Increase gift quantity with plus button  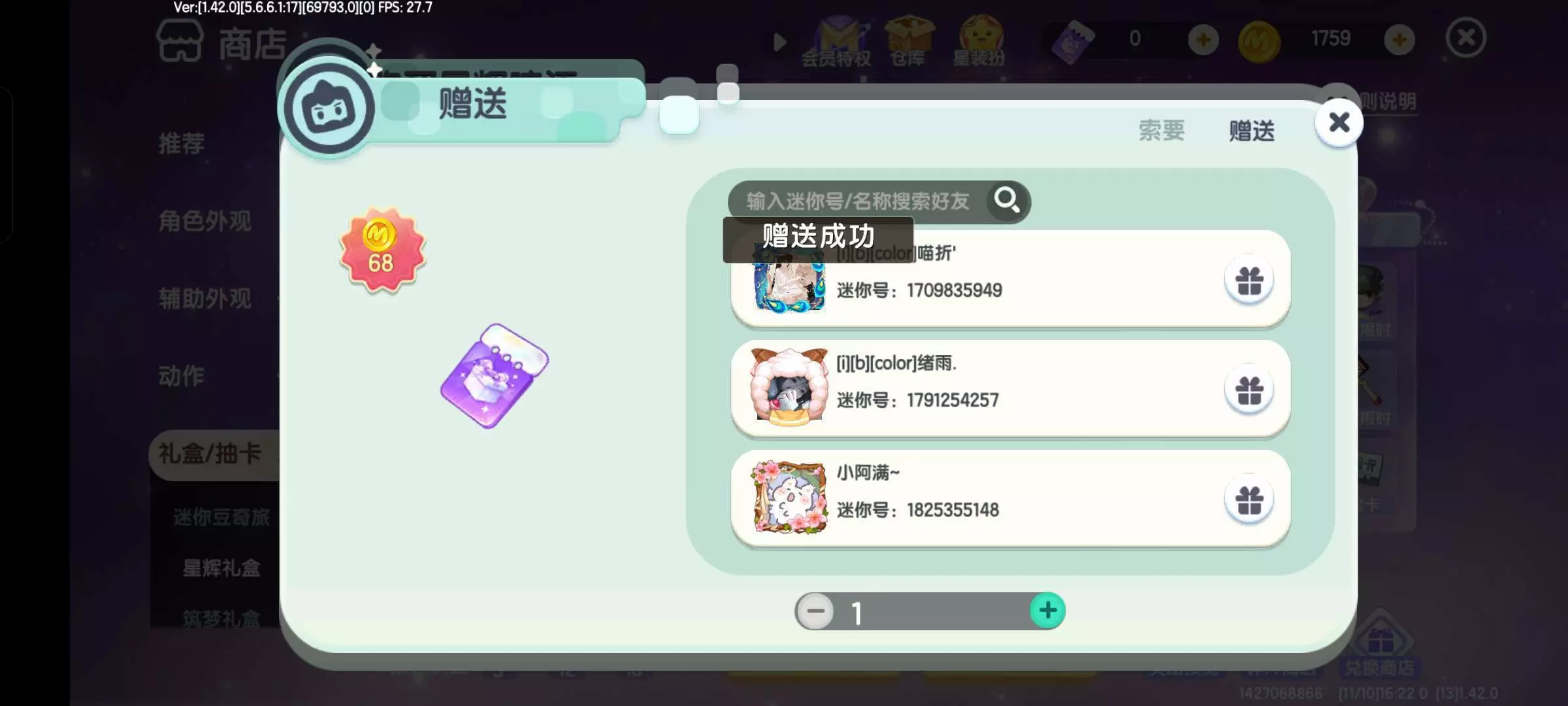1048,611
